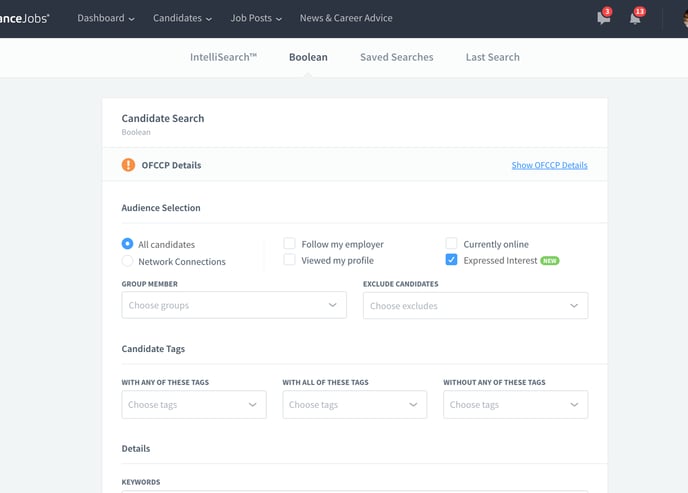Enable the Viewed my profile checkbox
The image size is (688, 493).
289,260
